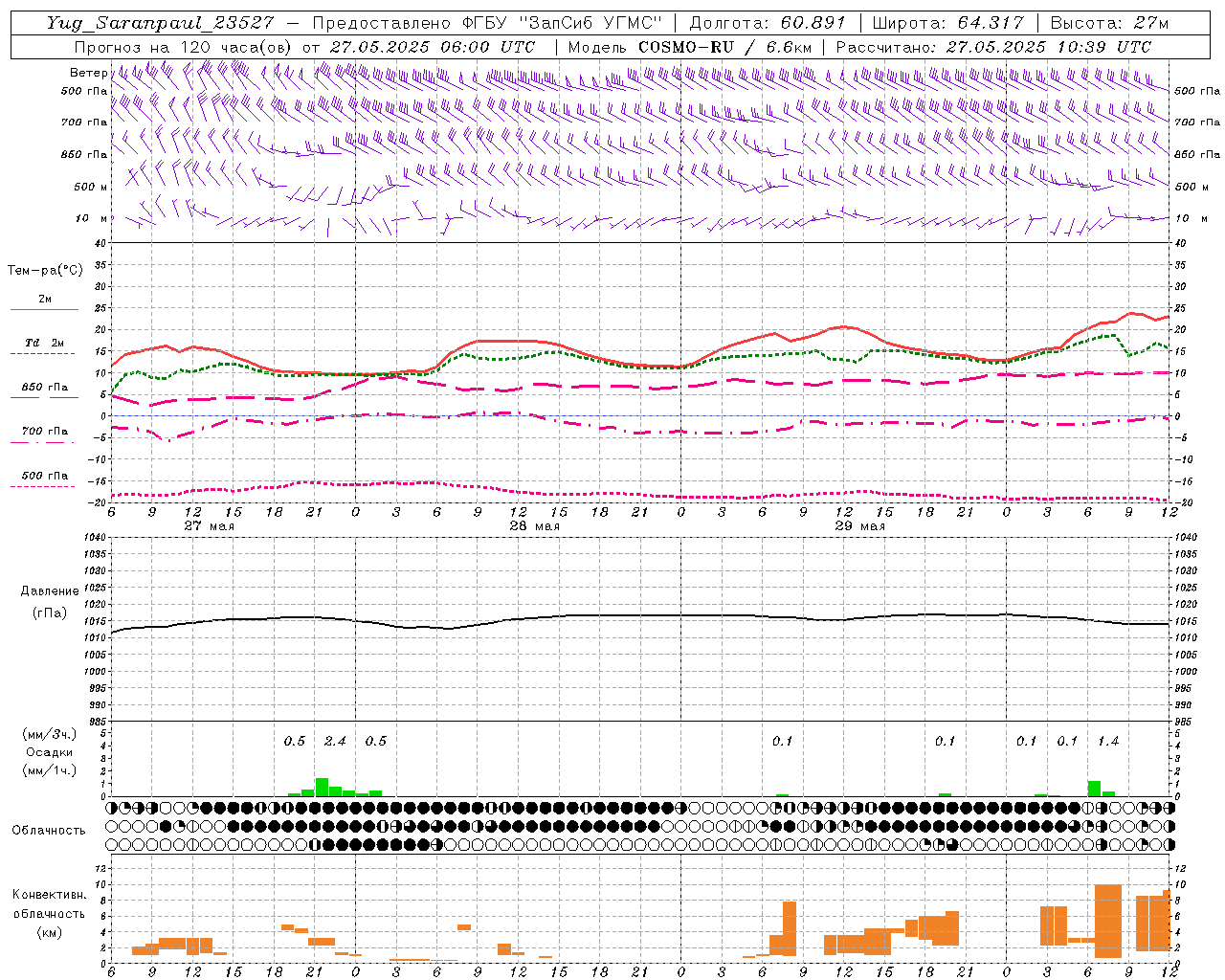Click the 'Рассчитано: 27.05.2025 10:39 UTC' text

click(x=993, y=47)
